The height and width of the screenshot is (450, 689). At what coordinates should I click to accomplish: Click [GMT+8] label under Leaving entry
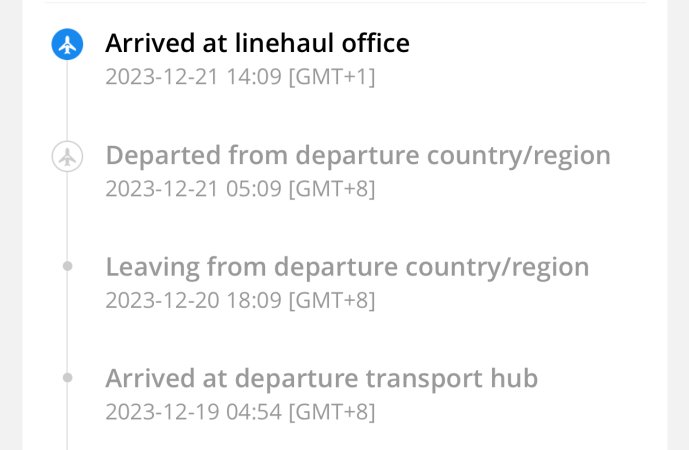332,301
